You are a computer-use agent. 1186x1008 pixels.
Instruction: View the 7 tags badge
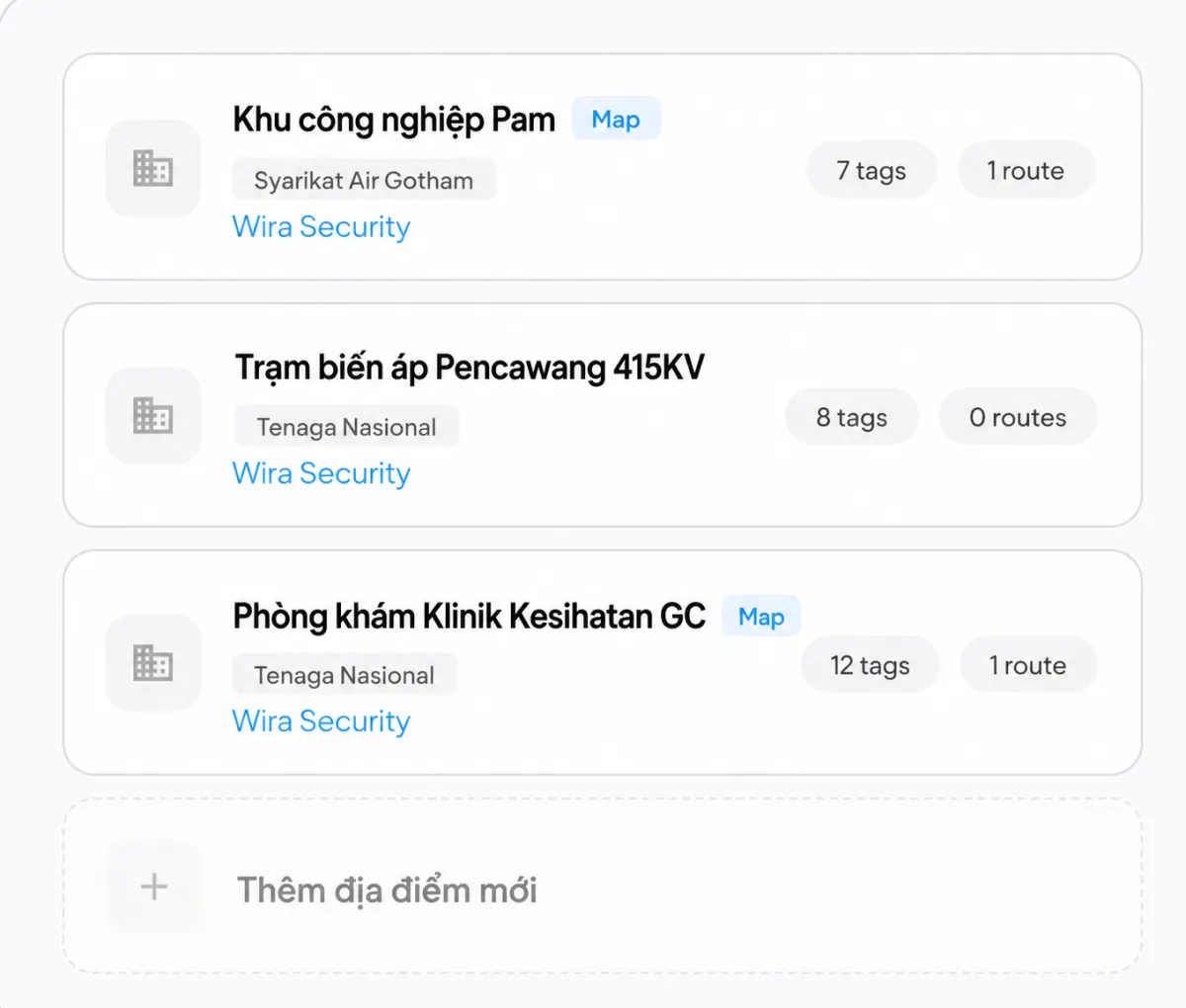click(x=872, y=170)
